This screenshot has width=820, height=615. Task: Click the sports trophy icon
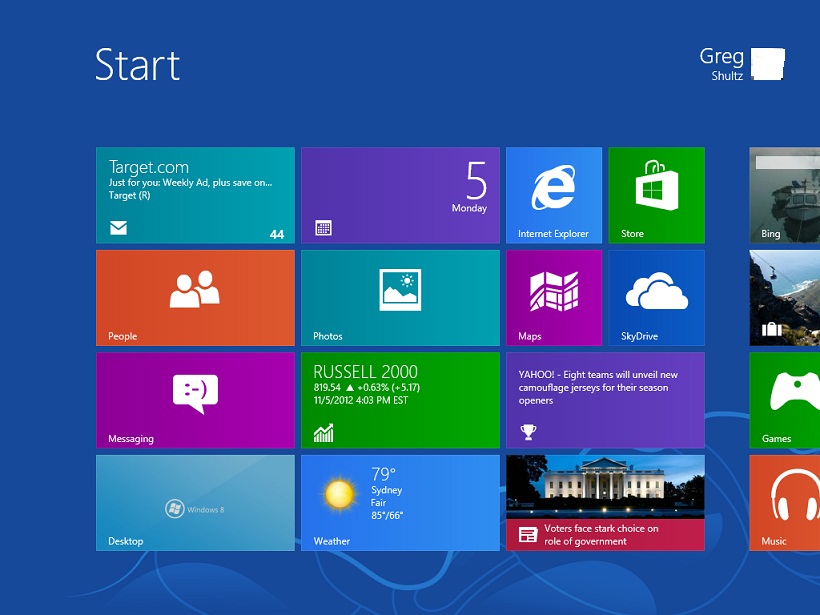click(x=528, y=432)
